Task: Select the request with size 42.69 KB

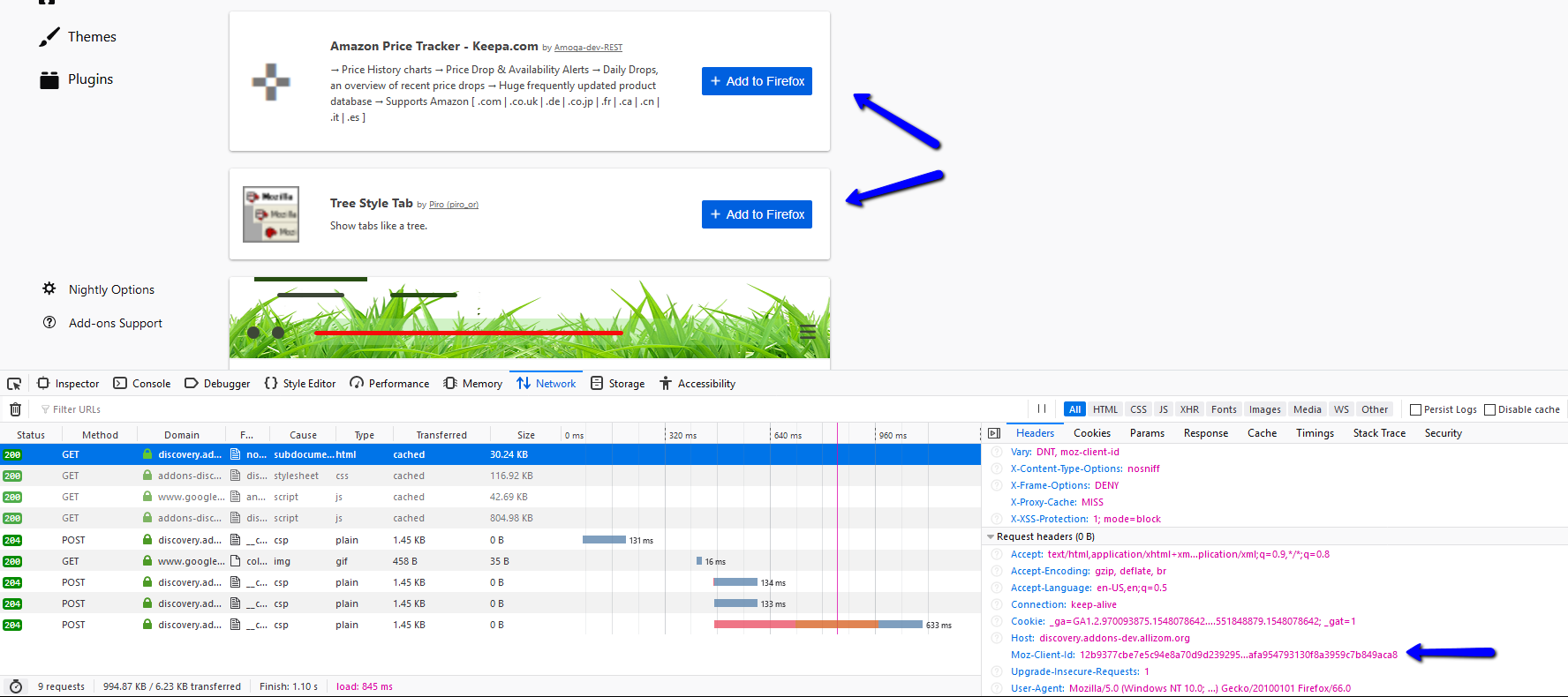Action: 490,497
